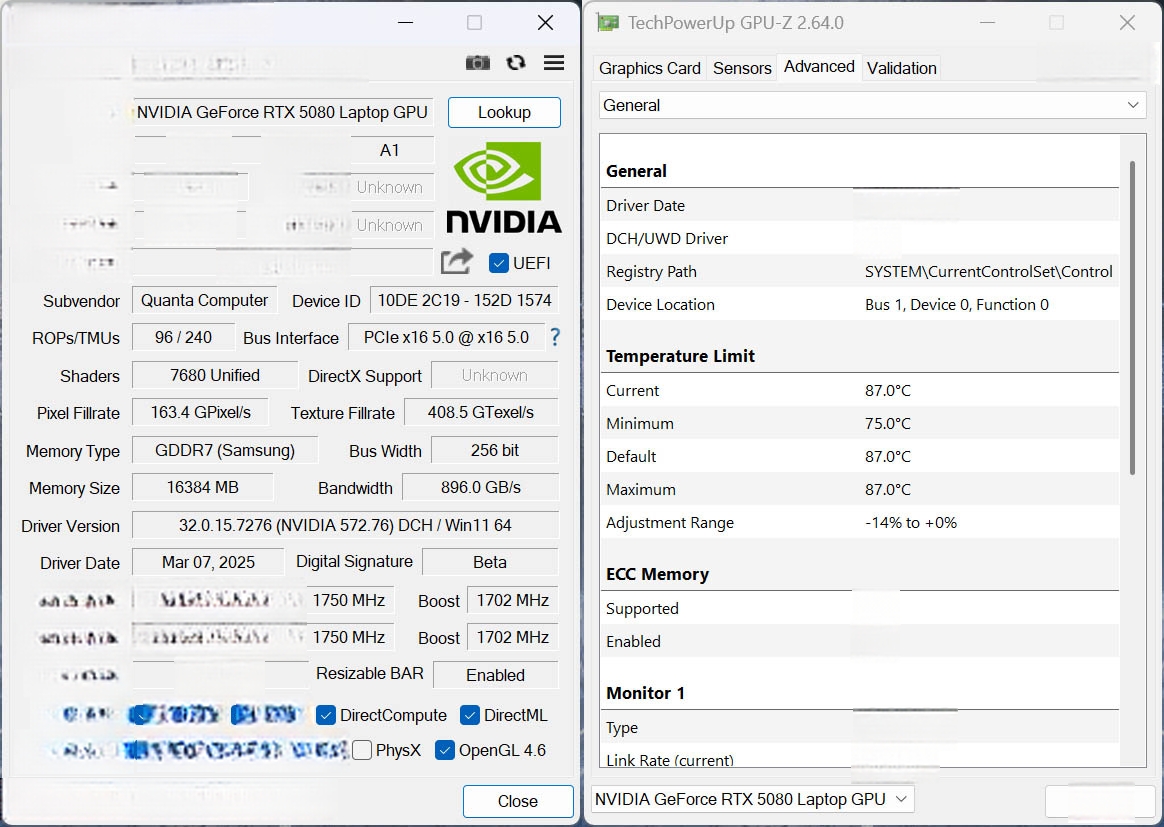Click the 408.5 GTexel/s value
Screen dimensions: 1164x827
[x=481, y=412]
